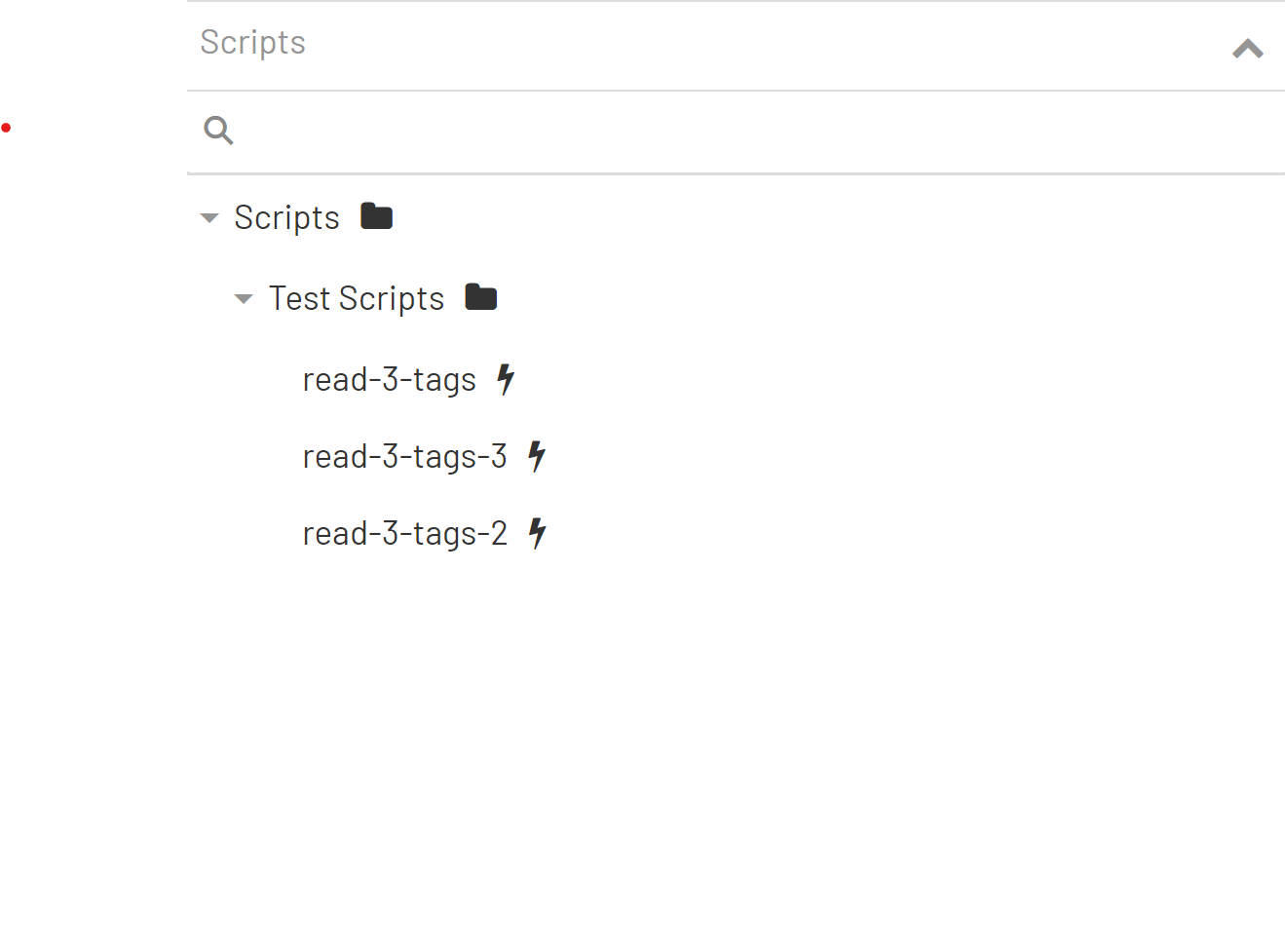Select the read-3-tags-3 script

pos(405,456)
